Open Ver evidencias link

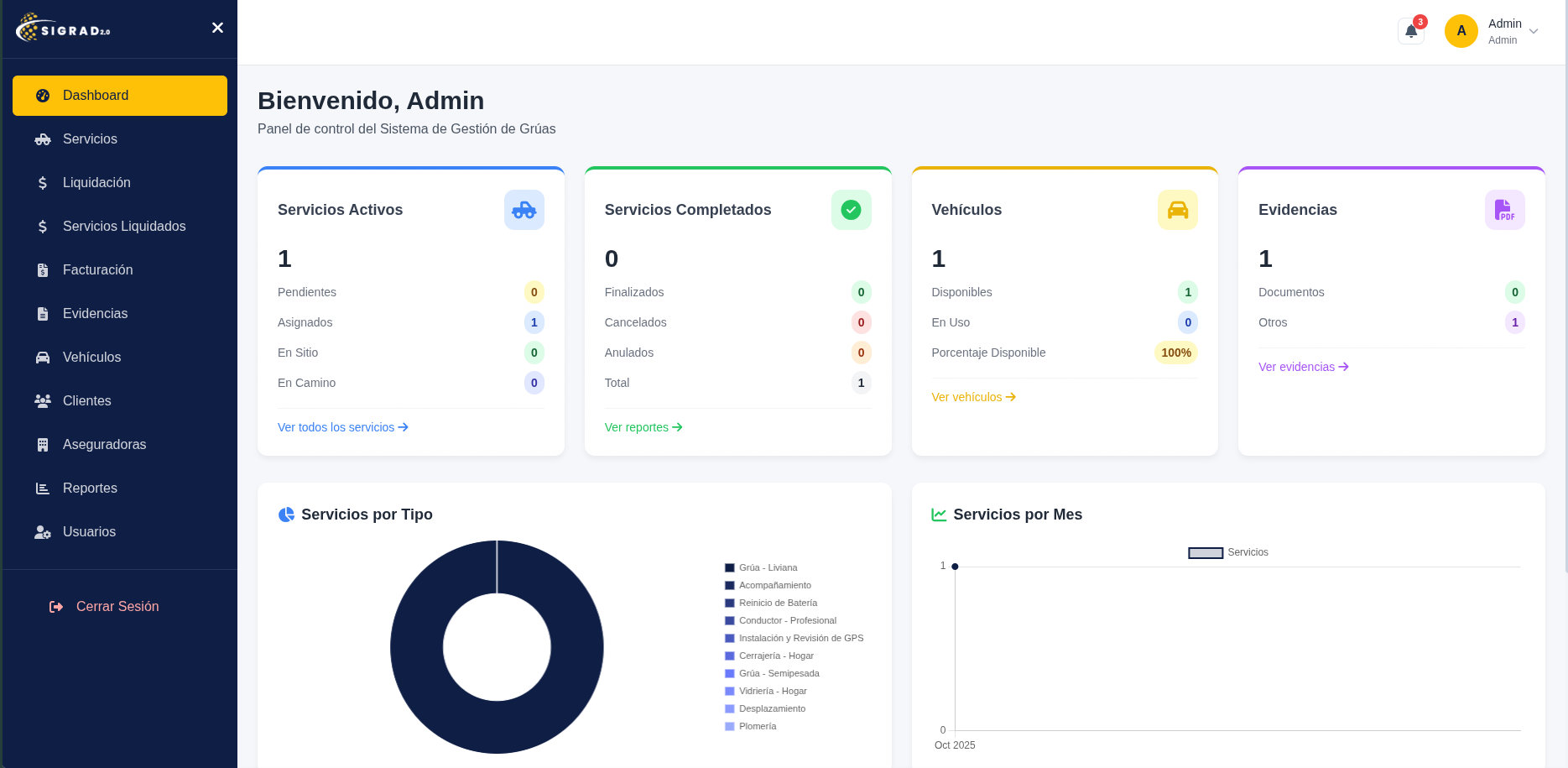1303,367
